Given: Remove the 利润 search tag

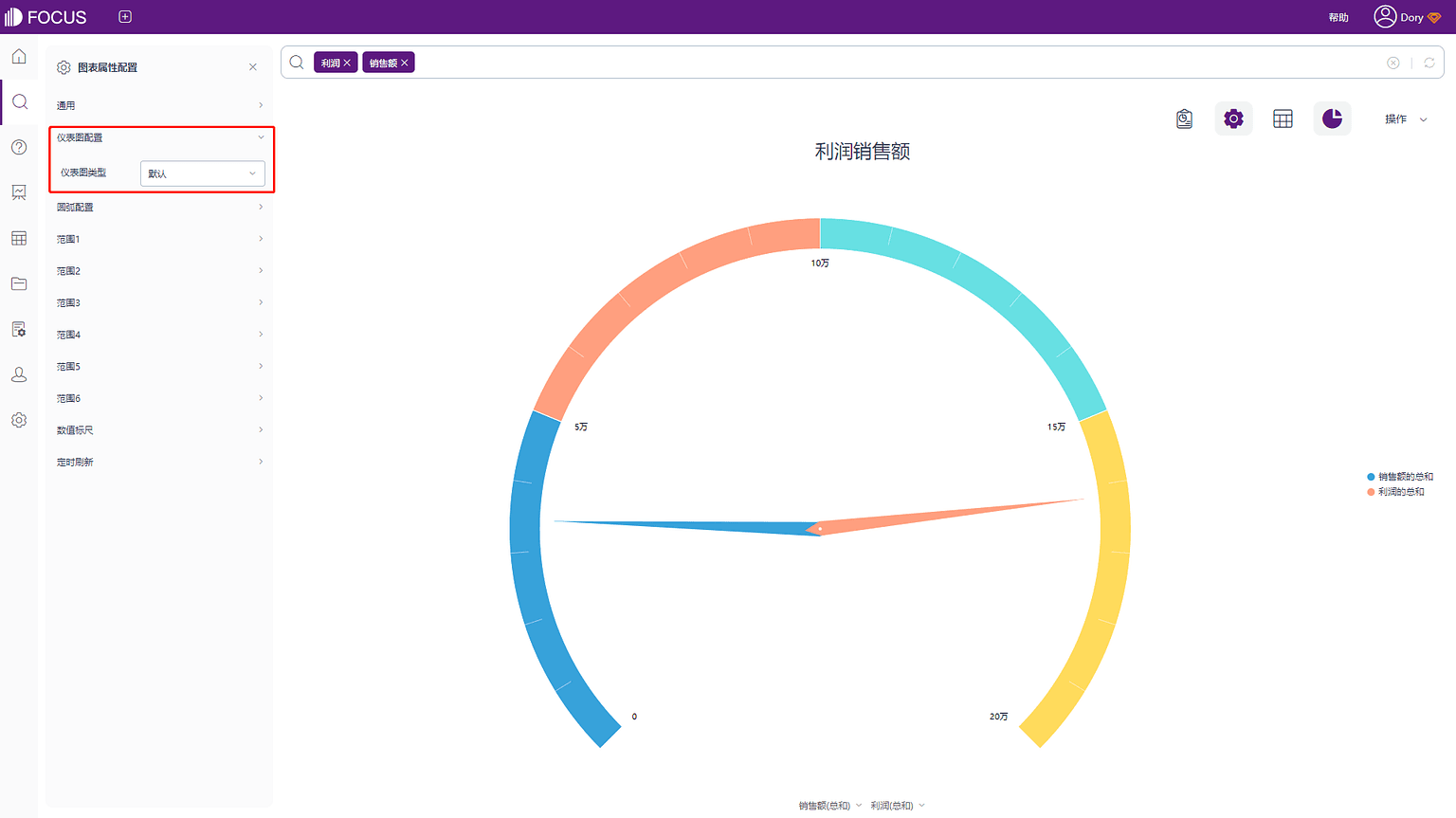Looking at the screenshot, I should click(x=347, y=63).
